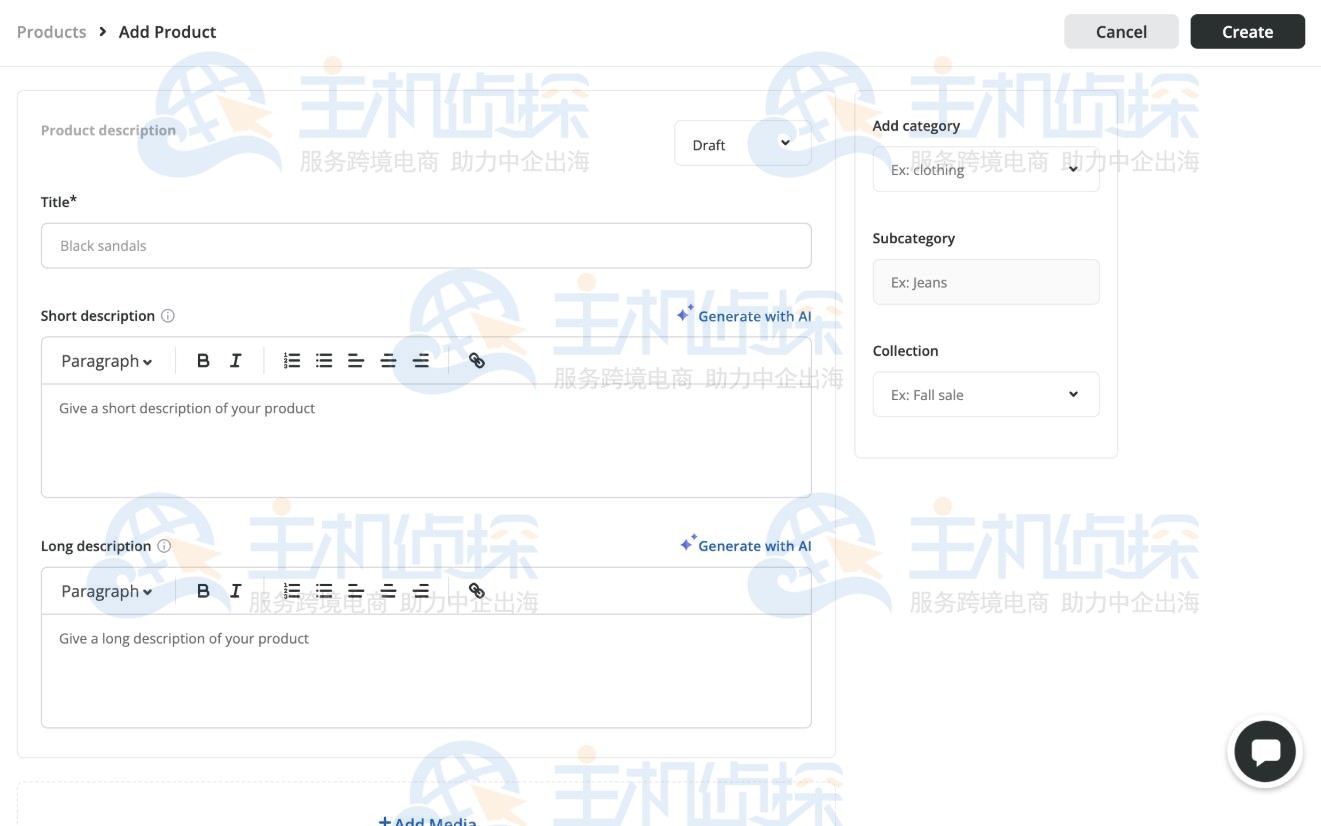Click the Cancel button
Screen dimensions: 1321x826
pos(1121,32)
